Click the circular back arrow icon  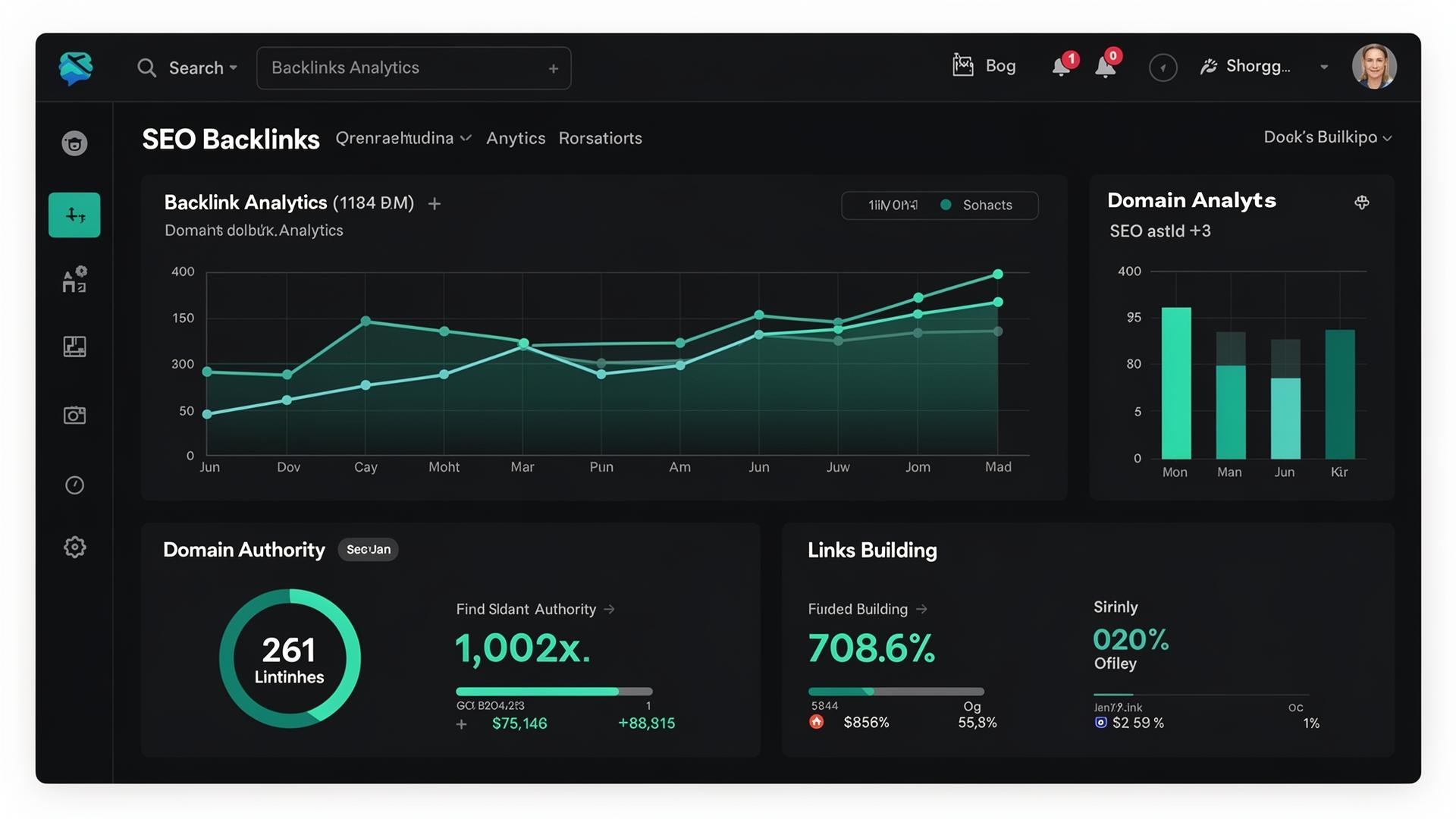point(1163,67)
